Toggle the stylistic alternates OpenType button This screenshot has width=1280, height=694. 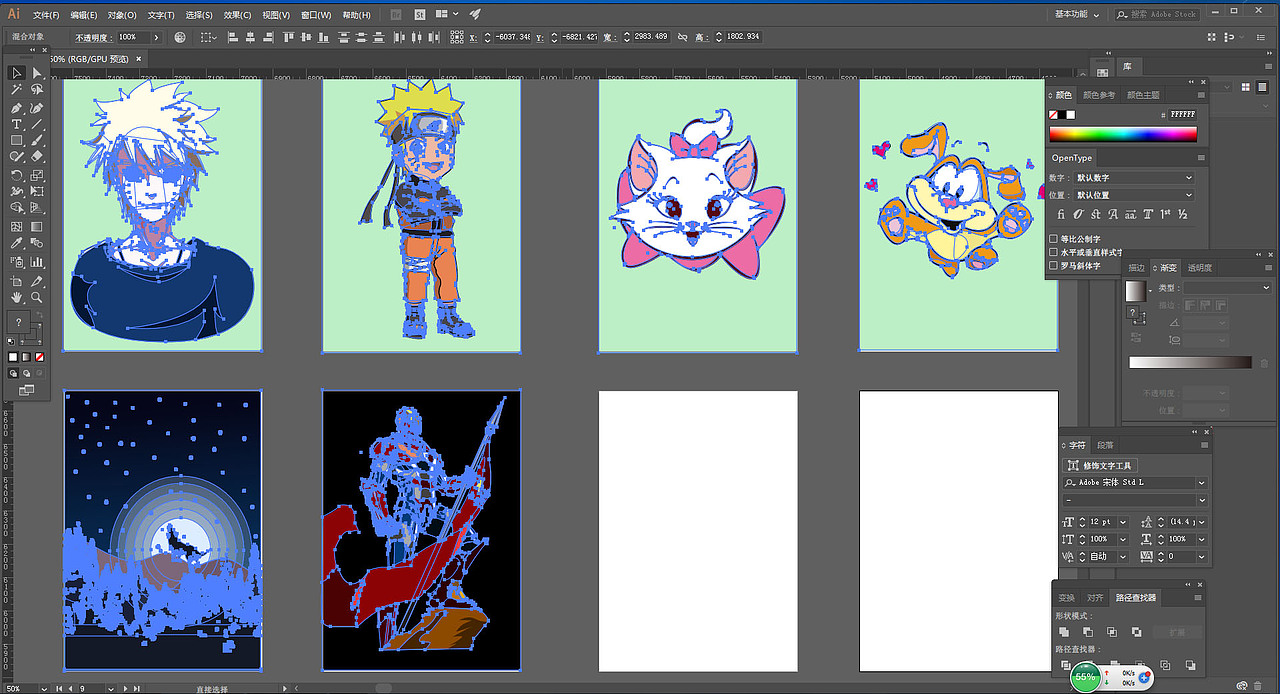tap(1130, 214)
